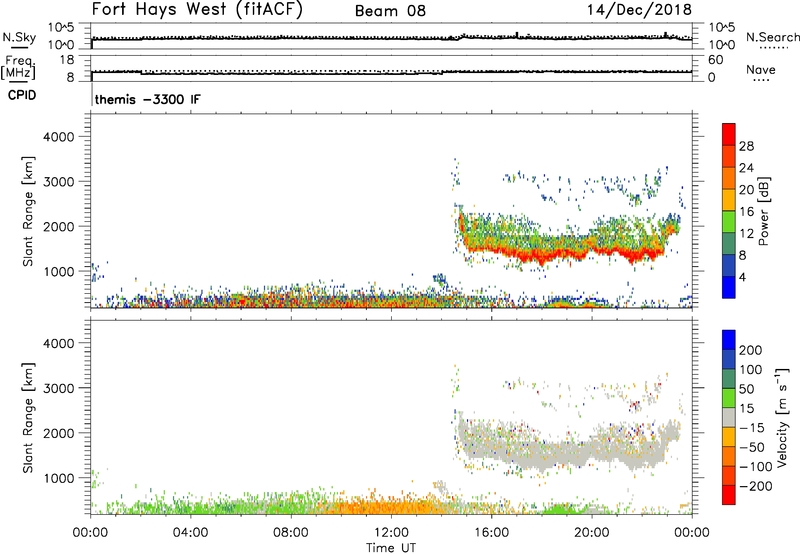Screen dimensions: 800x554
Task: Click the "Velocity [m s-1]" color bar title
Action: 783,417
